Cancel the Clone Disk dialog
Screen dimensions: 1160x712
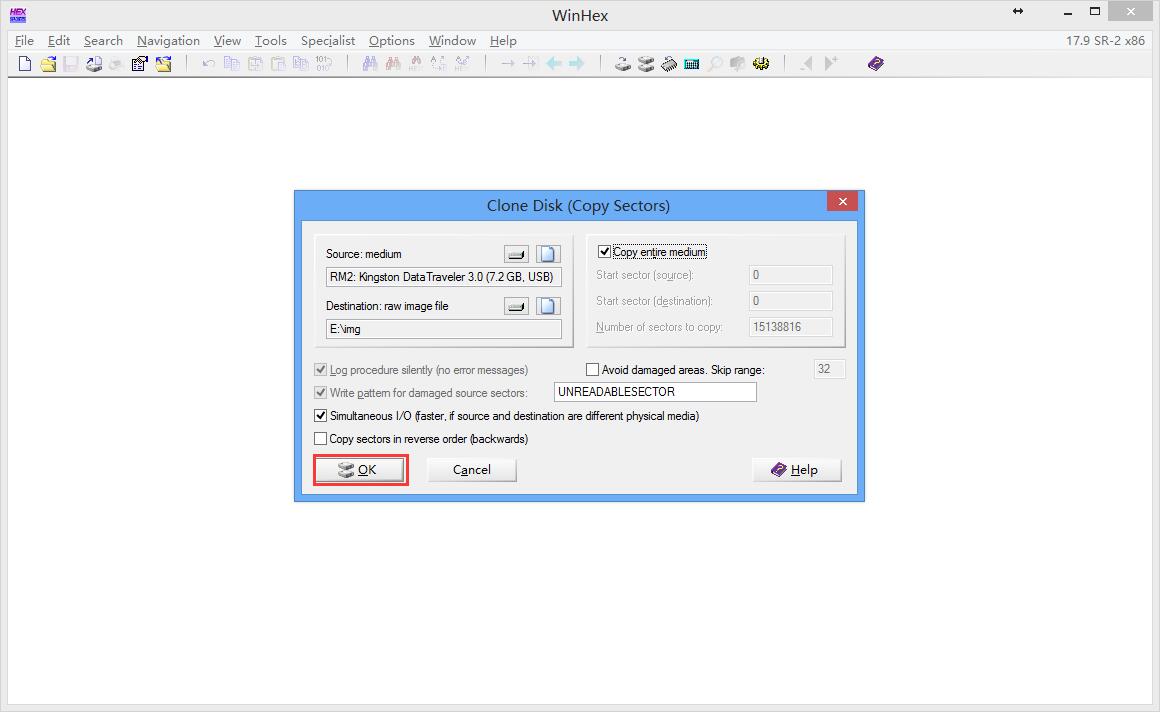471,470
